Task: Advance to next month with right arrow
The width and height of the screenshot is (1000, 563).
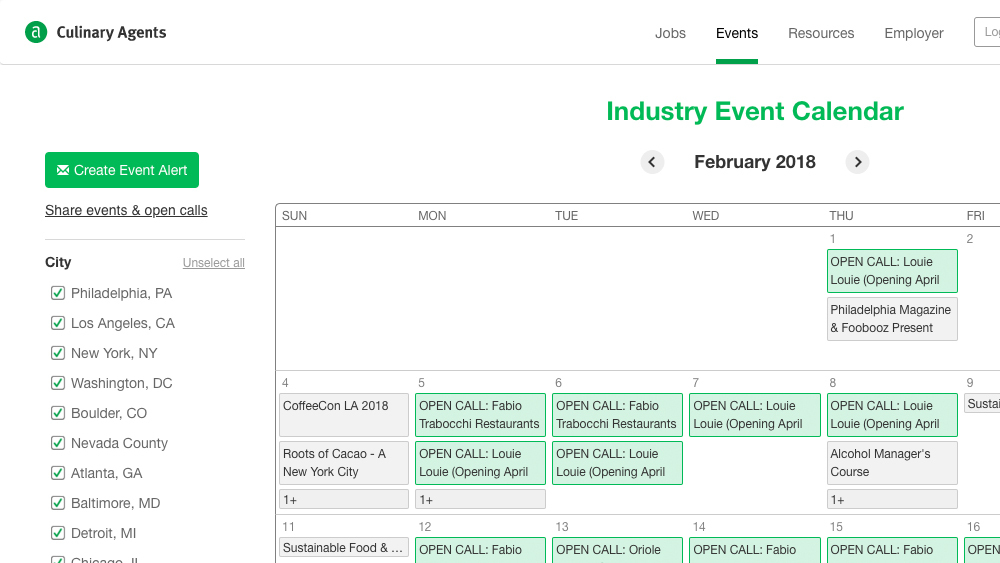Action: coord(858,162)
